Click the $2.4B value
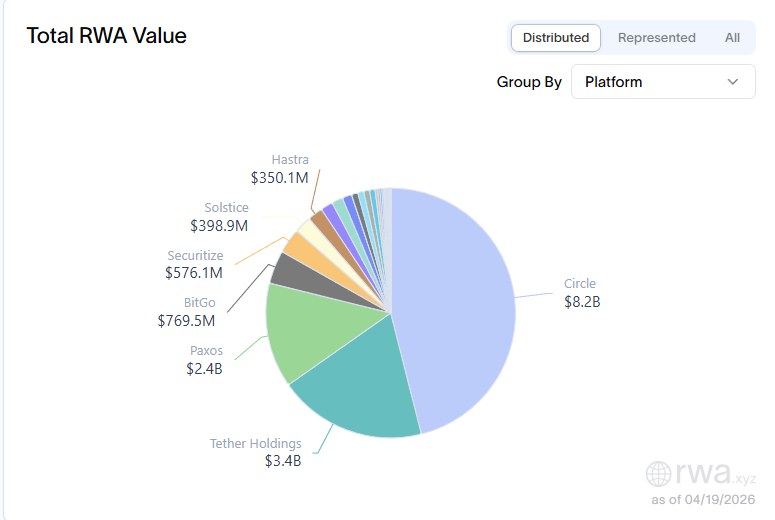Image resolution: width=775 pixels, height=520 pixels. 204,369
